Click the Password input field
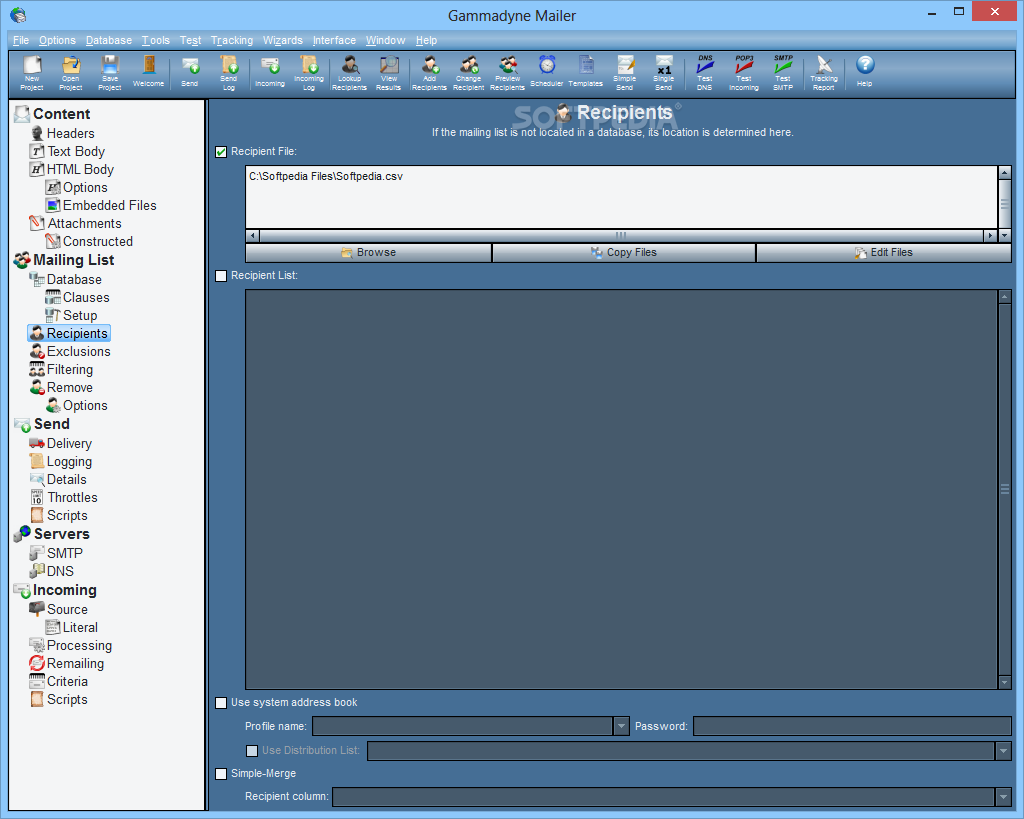This screenshot has width=1024, height=819. point(852,726)
